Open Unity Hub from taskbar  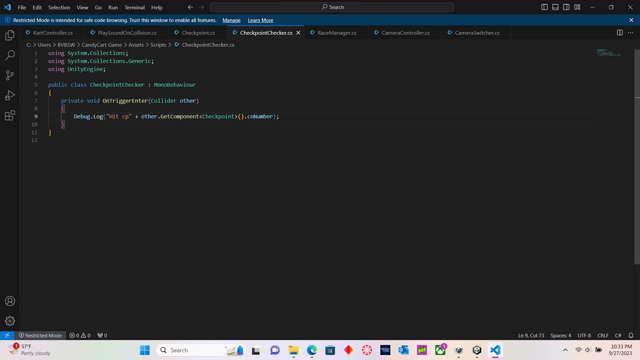click(477, 350)
